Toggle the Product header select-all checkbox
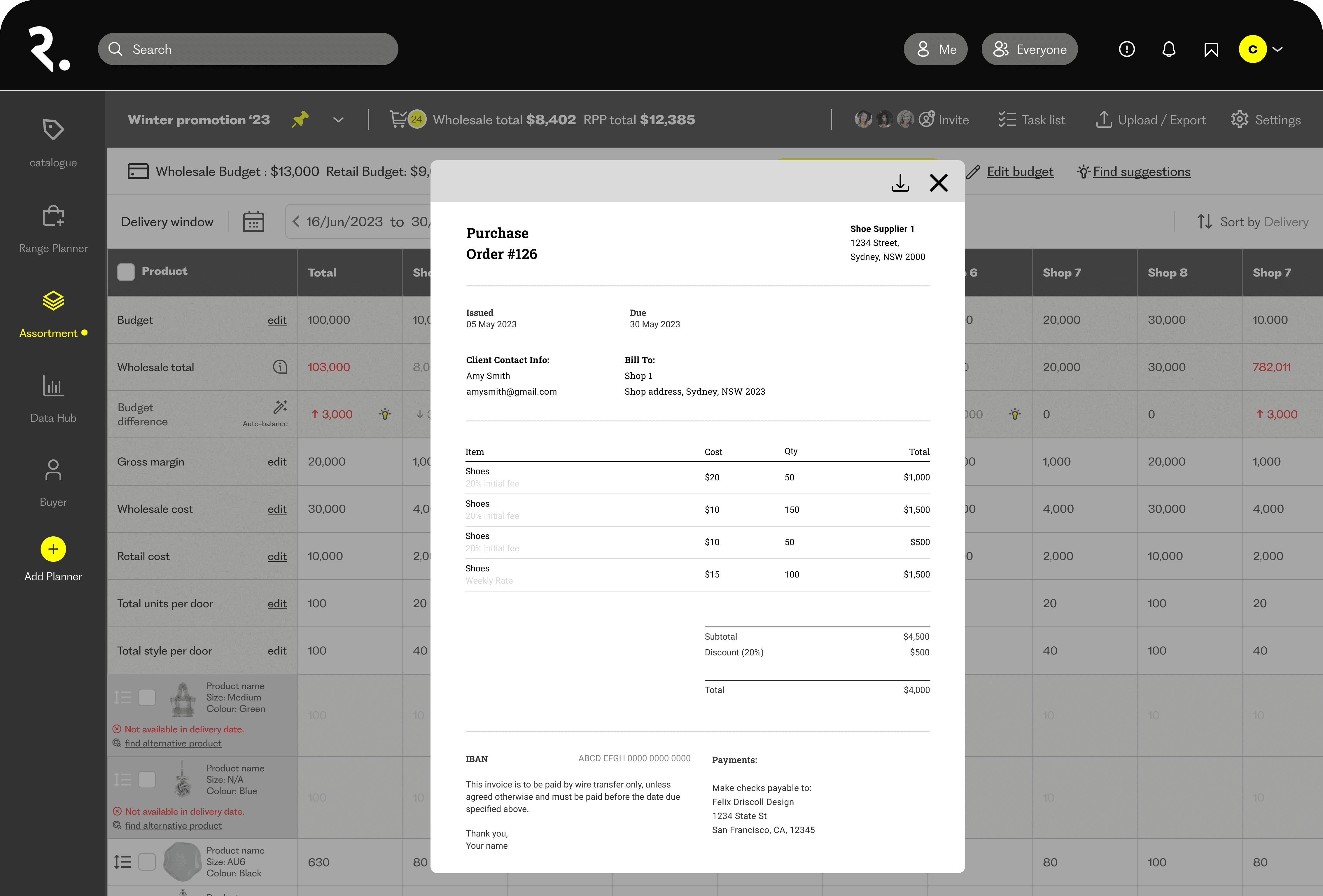Screen dimensions: 1323x896 tap(126, 272)
